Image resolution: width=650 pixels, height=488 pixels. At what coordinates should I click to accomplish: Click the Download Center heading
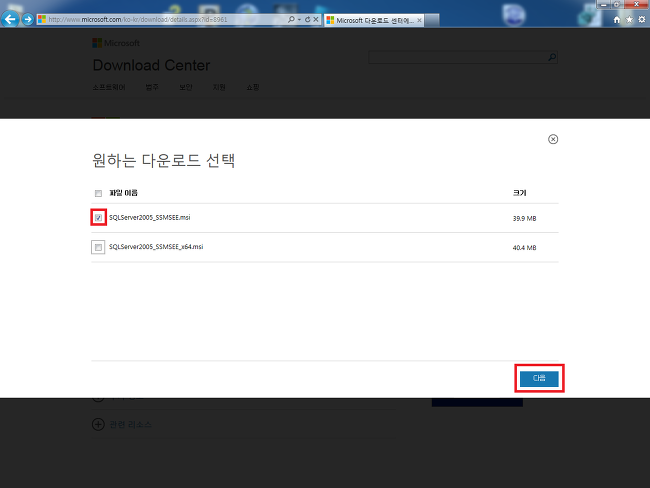[151, 65]
